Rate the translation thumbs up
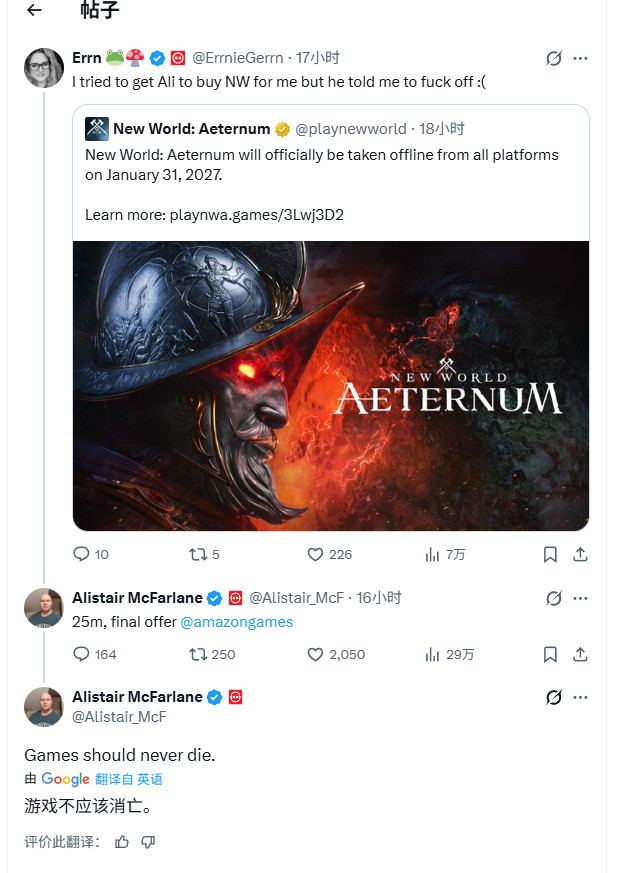620x873 pixels. [x=122, y=842]
